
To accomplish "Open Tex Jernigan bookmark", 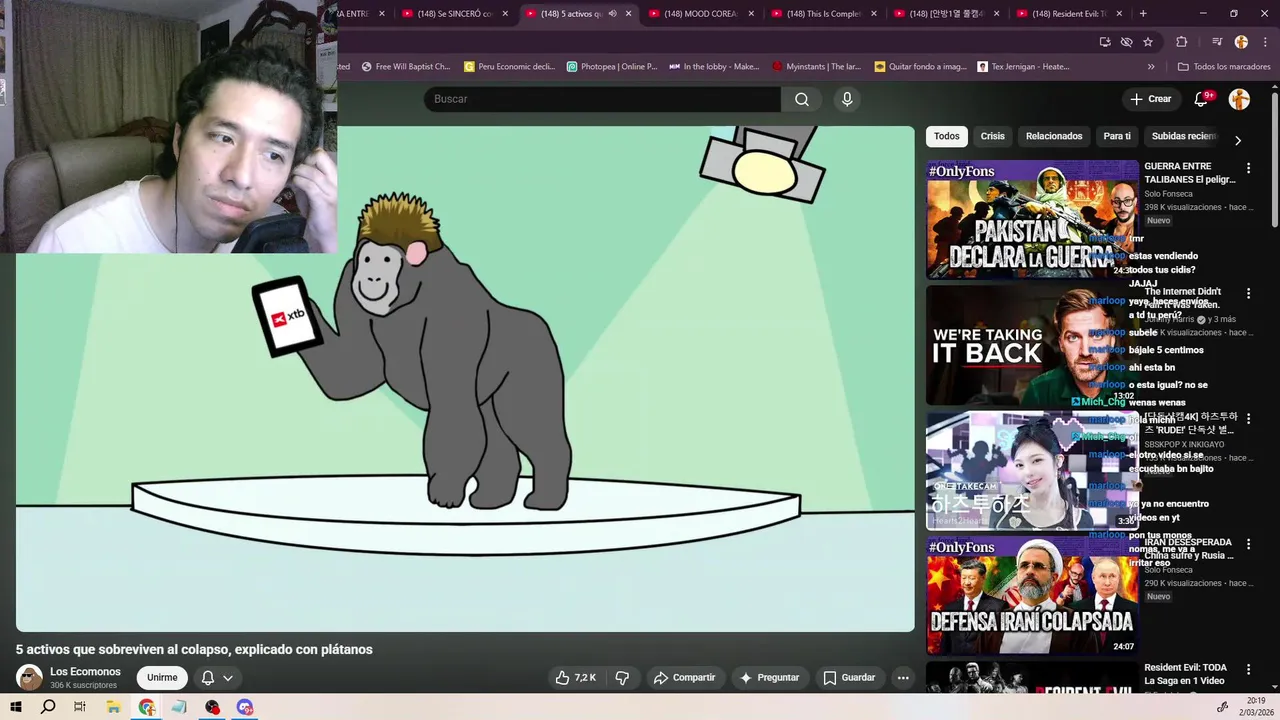I will click(x=1023, y=67).
